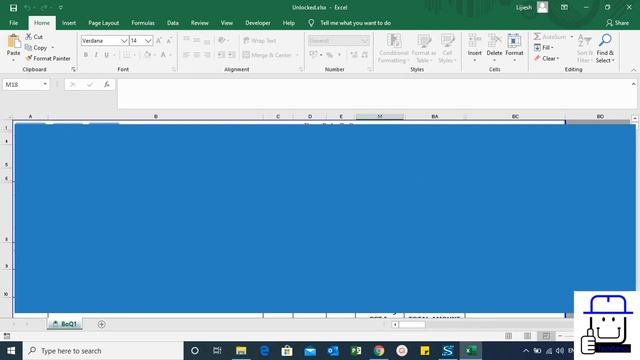Viewport: 640px width, 360px height.
Task: Add a new sheet with the plus button
Action: point(102,324)
